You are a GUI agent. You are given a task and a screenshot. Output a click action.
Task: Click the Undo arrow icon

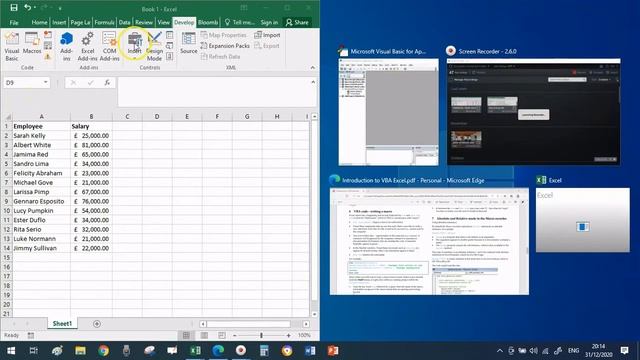tap(27, 8)
